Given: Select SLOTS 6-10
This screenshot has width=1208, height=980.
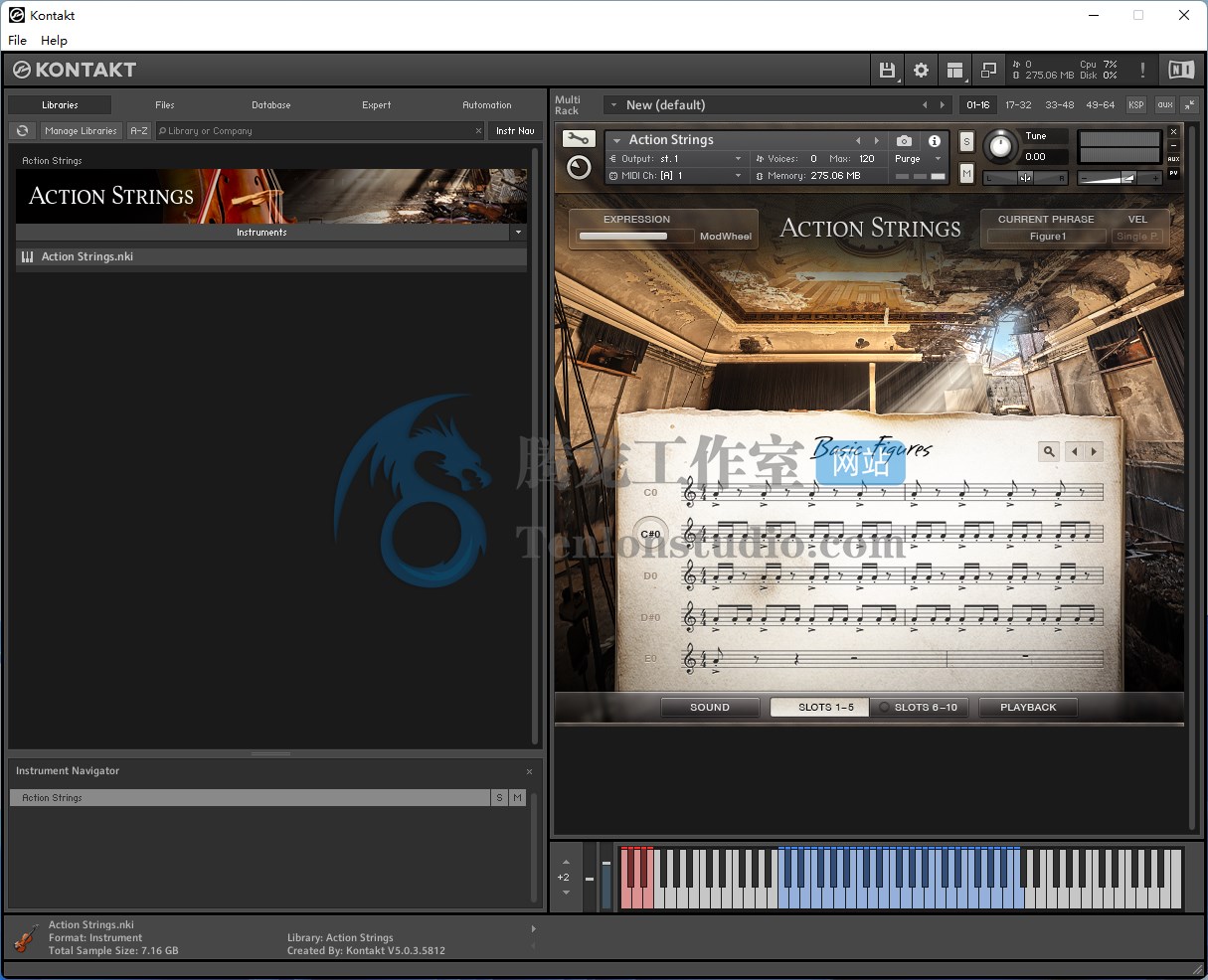Looking at the screenshot, I should pyautogui.click(x=920, y=707).
